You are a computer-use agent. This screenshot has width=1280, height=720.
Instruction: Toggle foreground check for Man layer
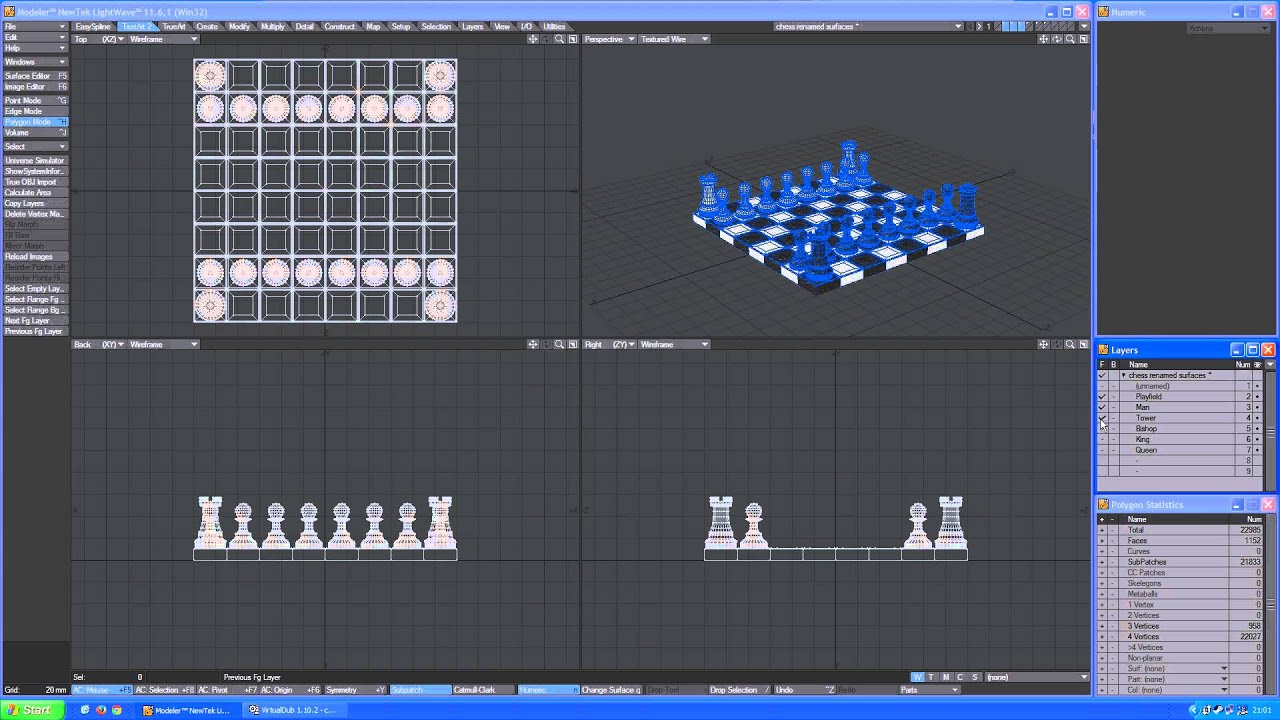(x=1102, y=407)
